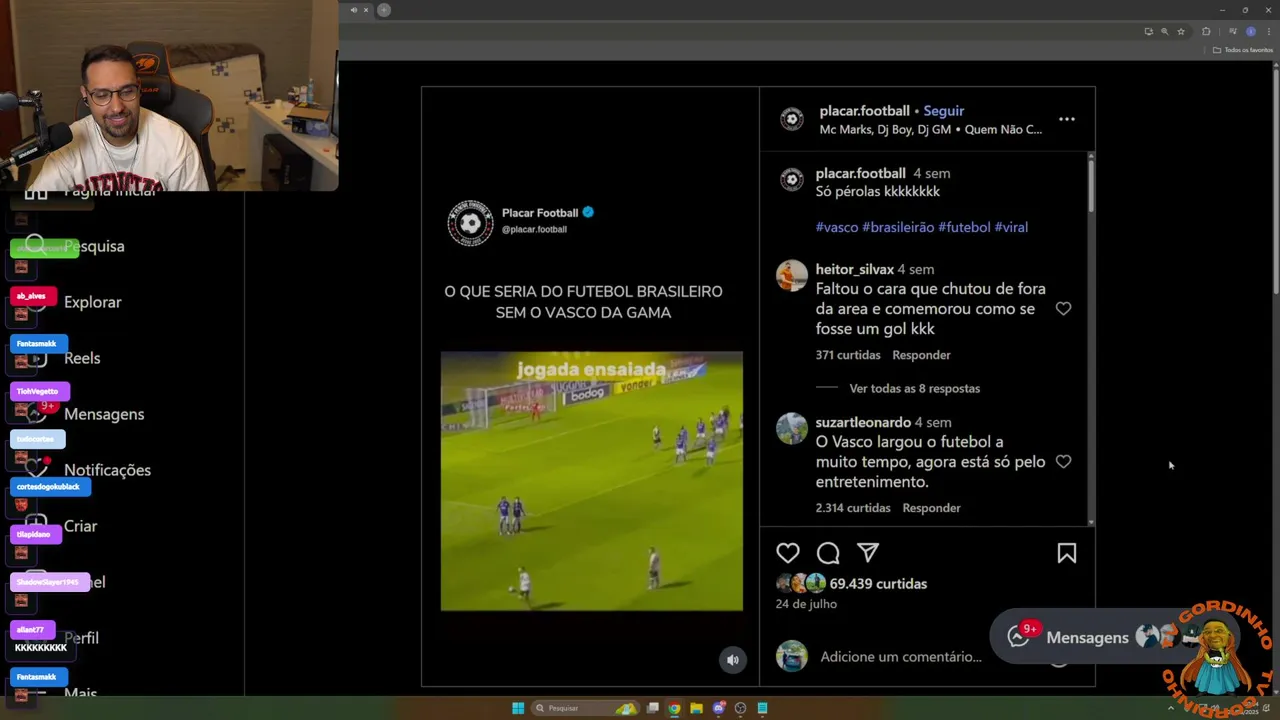Save the post with the bookmark icon

coord(1067,553)
